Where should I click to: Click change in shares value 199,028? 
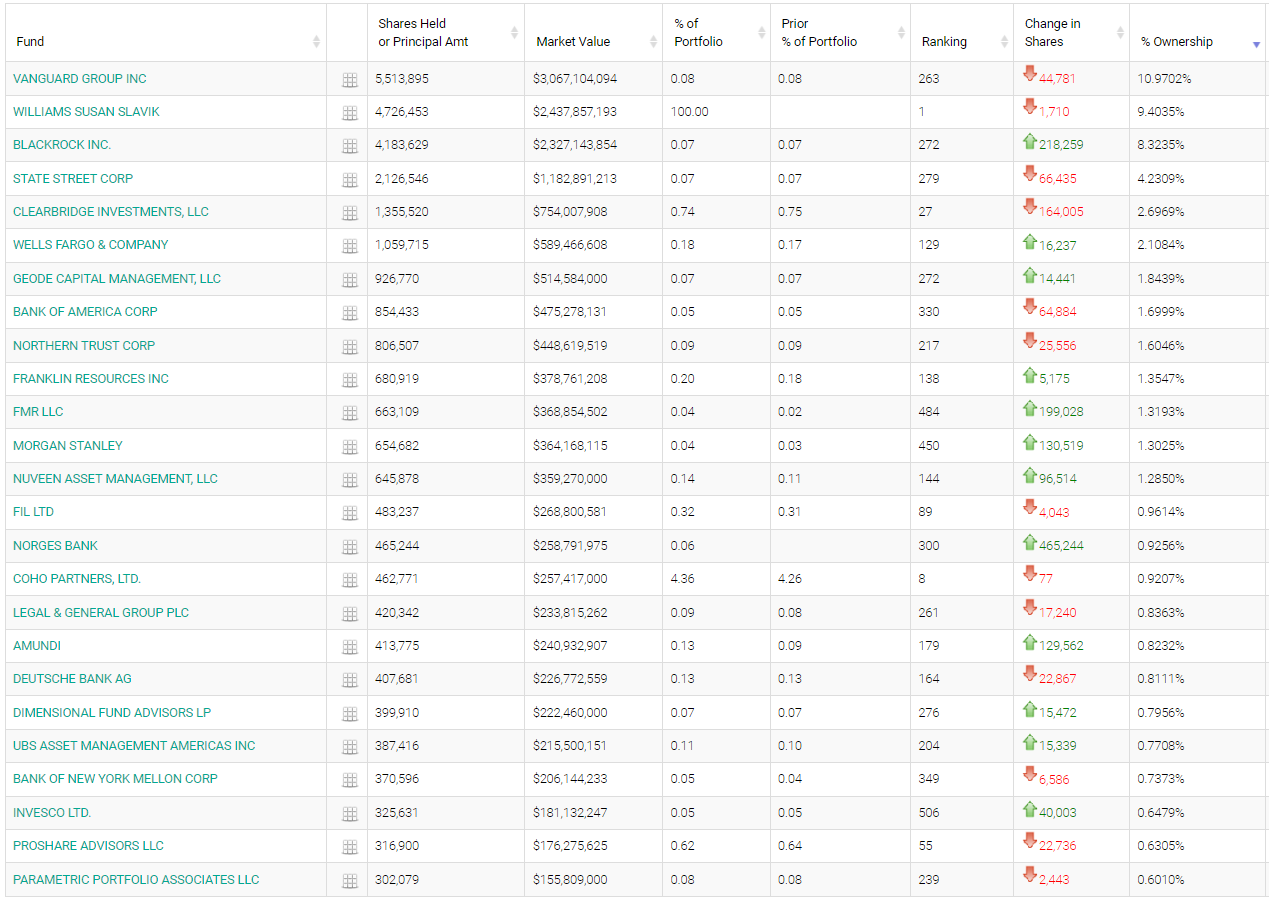pos(1061,412)
